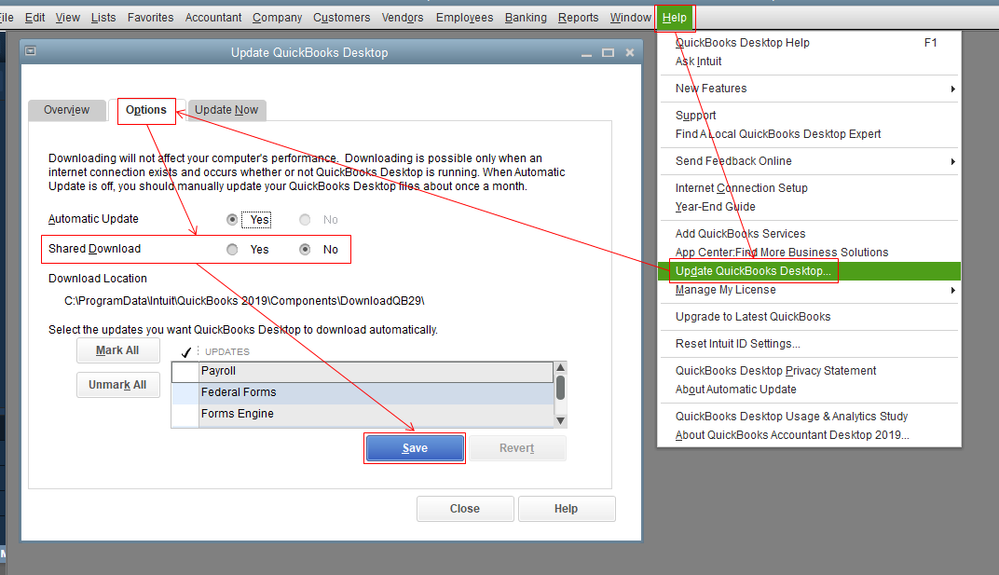Open the dialog's system menu icon
Viewport: 999px width, 575px height.
pyautogui.click(x=30, y=51)
